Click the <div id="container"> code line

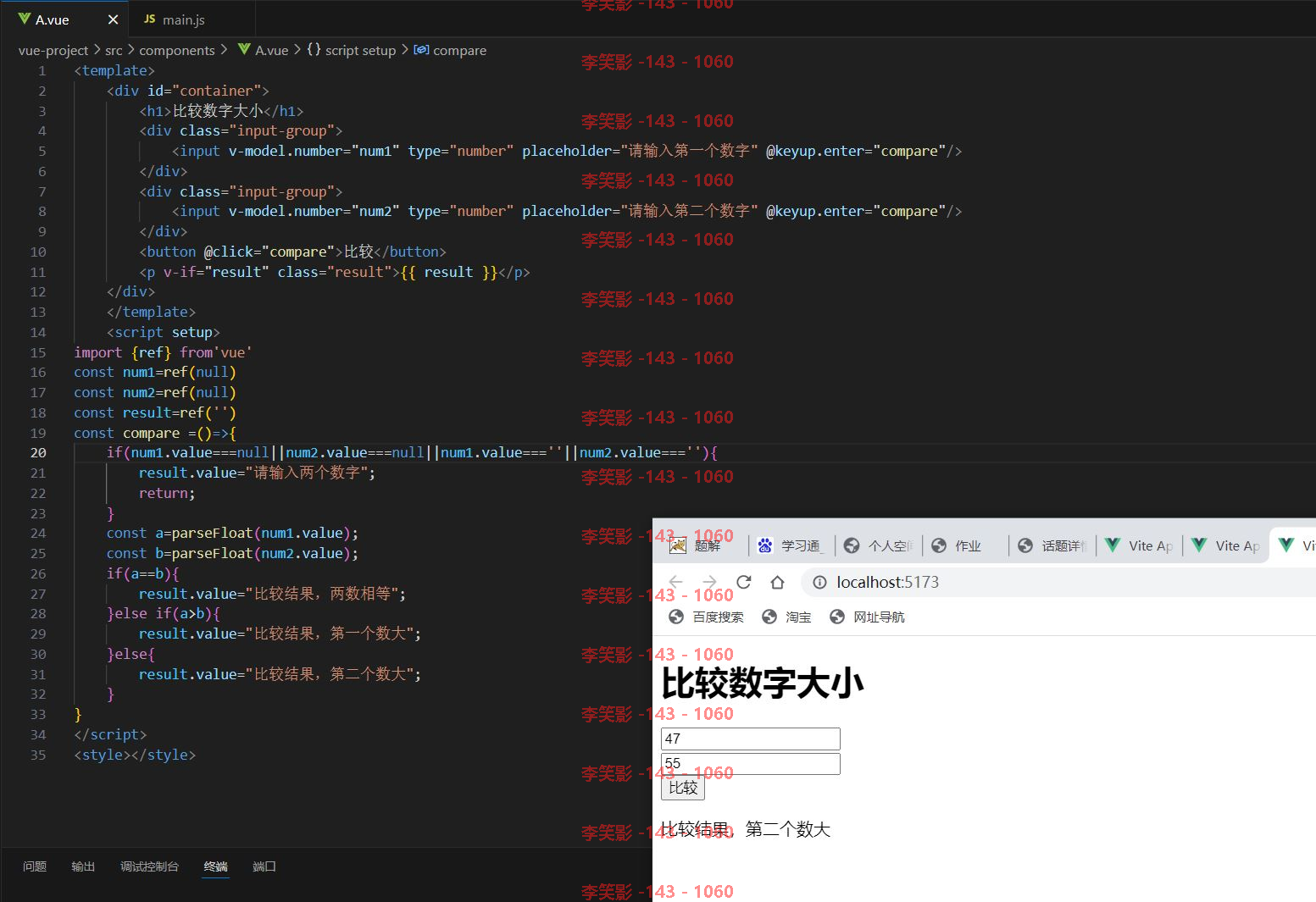tap(188, 91)
